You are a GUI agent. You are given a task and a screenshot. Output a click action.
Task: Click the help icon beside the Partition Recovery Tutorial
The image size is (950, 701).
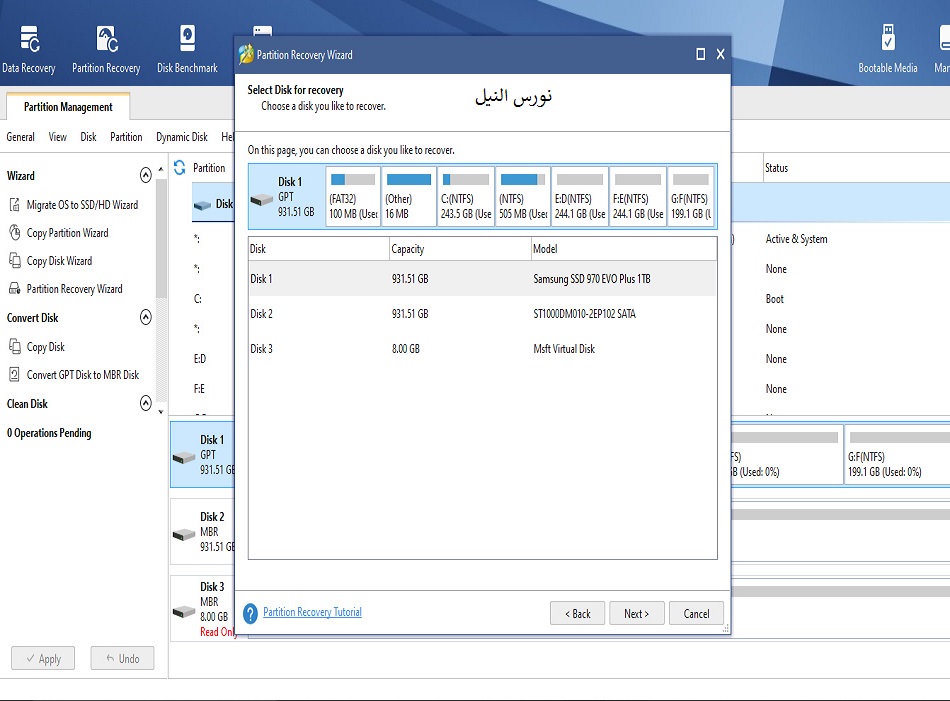pyautogui.click(x=251, y=613)
